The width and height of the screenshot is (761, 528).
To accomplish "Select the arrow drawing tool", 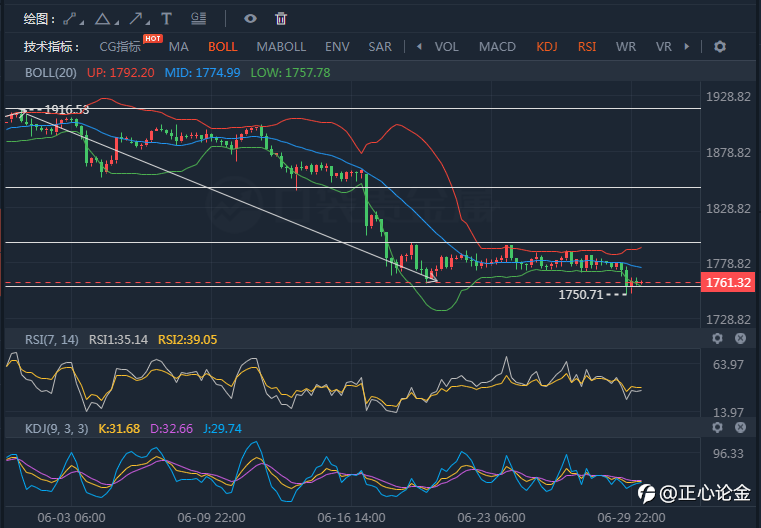I will pos(135,19).
